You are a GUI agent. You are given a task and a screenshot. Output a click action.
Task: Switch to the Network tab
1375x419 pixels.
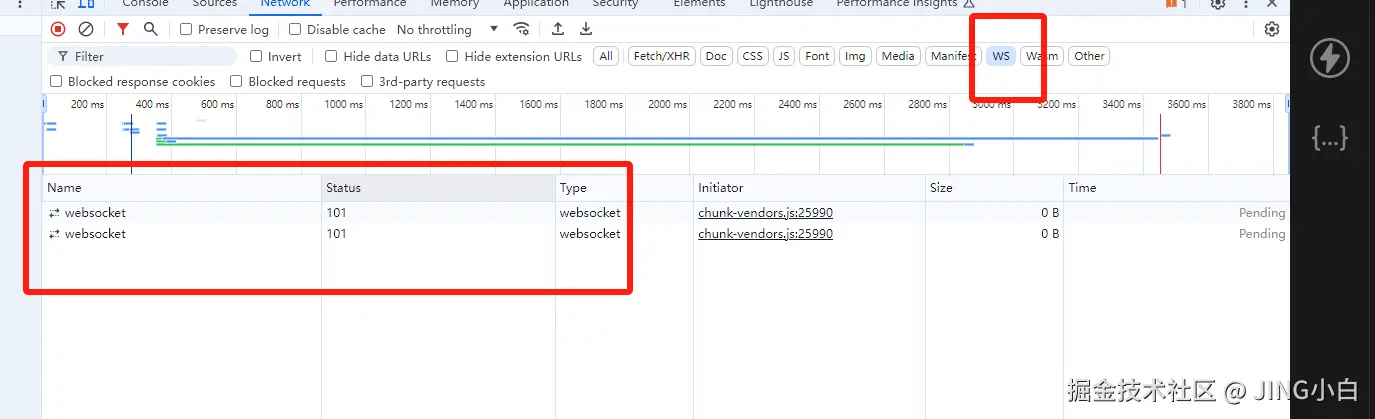285,4
